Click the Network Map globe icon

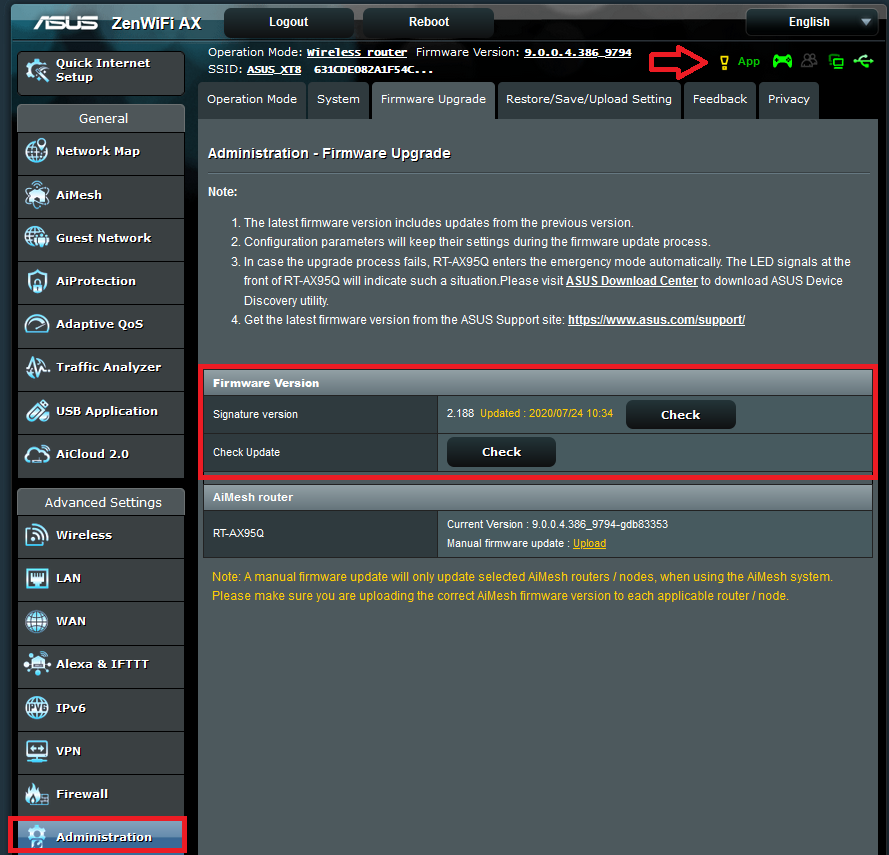click(x=37, y=151)
